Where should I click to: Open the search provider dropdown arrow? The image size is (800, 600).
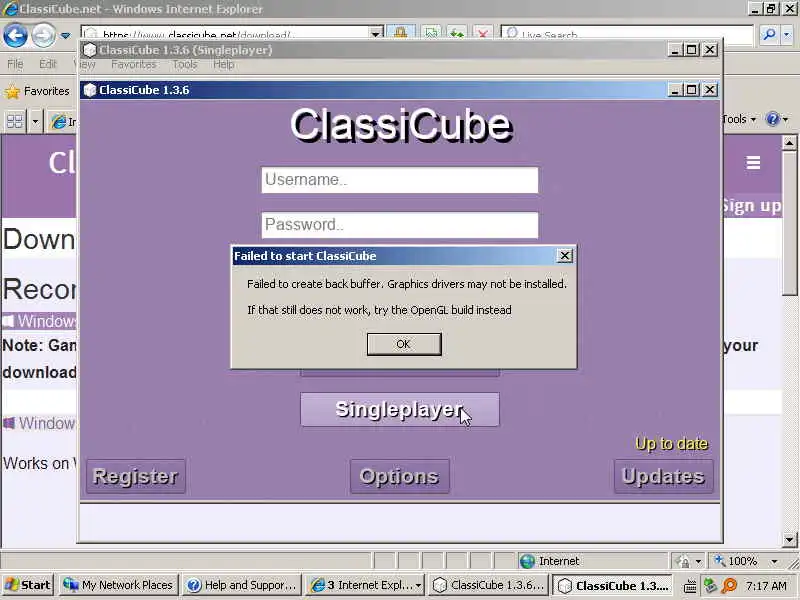click(787, 34)
